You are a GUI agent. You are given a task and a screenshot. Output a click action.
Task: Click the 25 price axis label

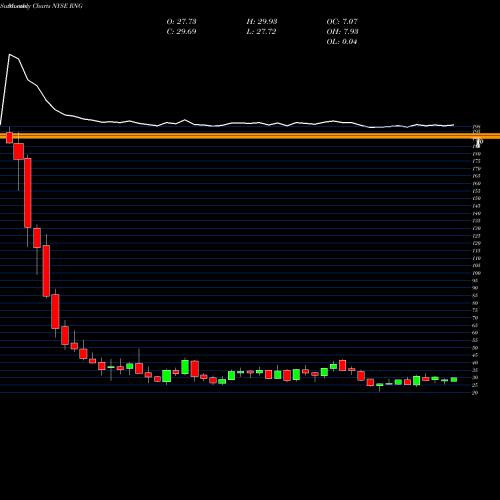click(x=475, y=385)
